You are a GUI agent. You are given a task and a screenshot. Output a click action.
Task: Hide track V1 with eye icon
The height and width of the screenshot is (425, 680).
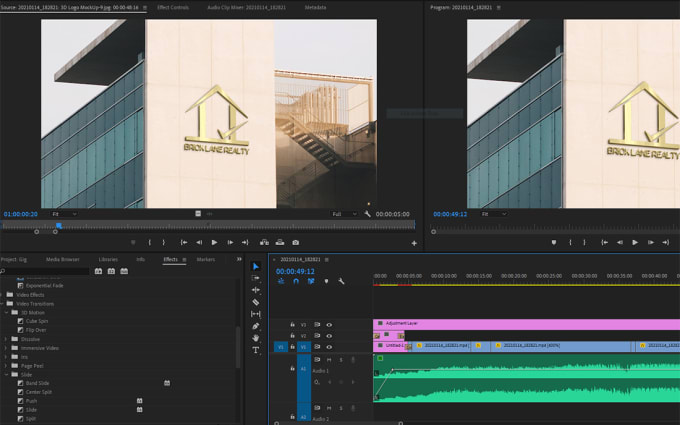tap(329, 347)
